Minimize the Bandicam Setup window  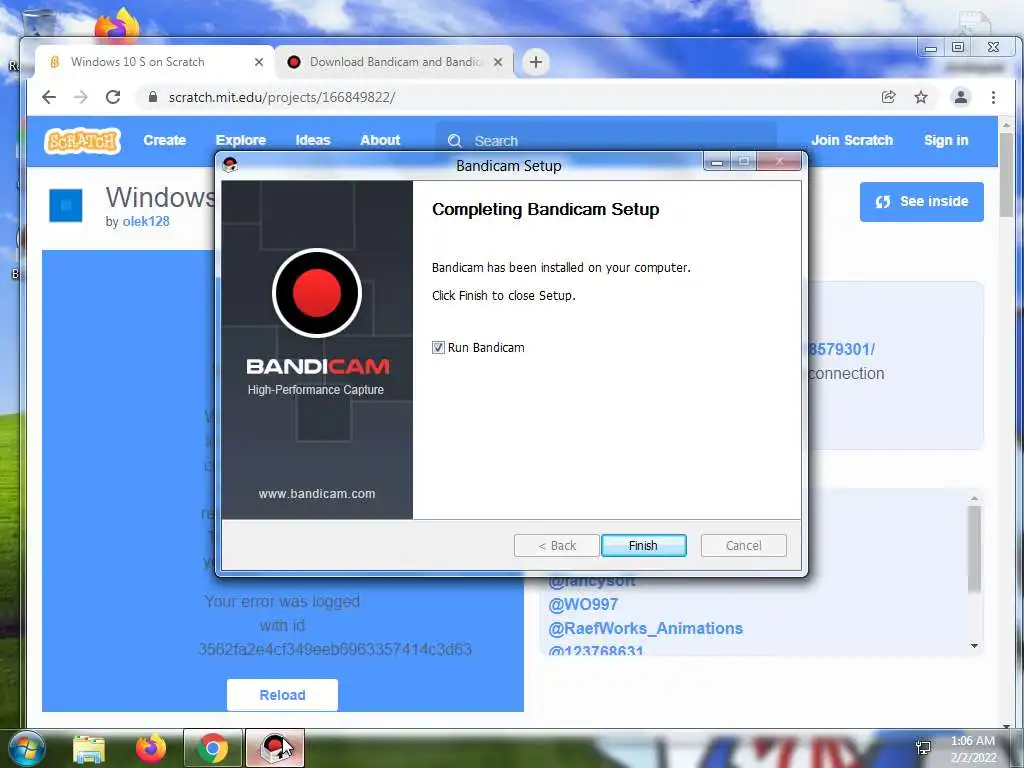(717, 162)
